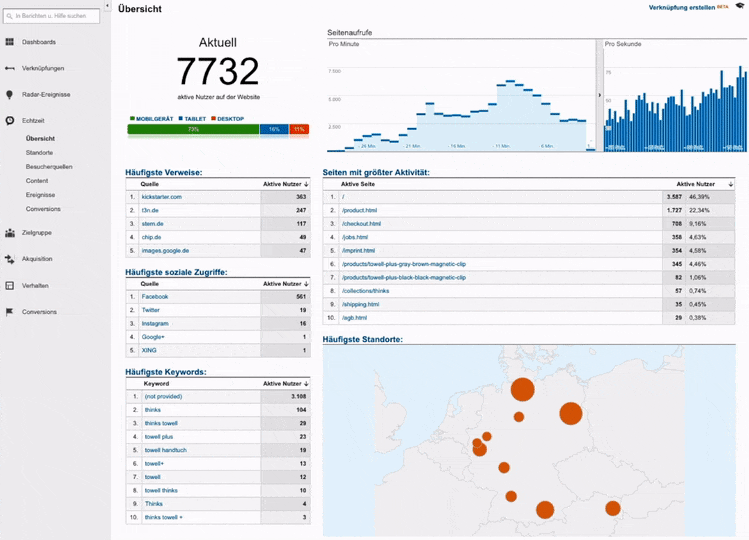Sort soziale Zugriffe by Aktive Nutzer arrow

point(306,284)
